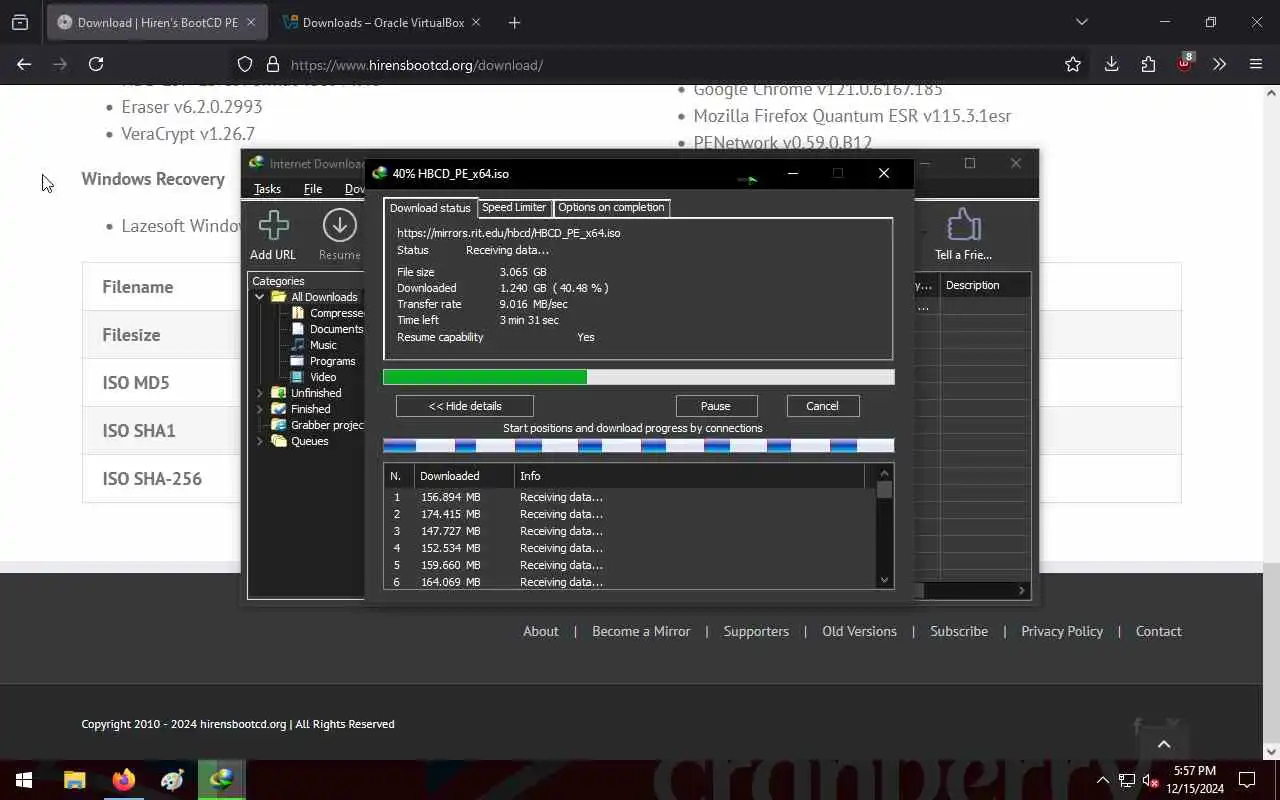The height and width of the screenshot is (800, 1280).
Task: Click the Internet Download Manager taskbar icon
Action: coord(221,780)
